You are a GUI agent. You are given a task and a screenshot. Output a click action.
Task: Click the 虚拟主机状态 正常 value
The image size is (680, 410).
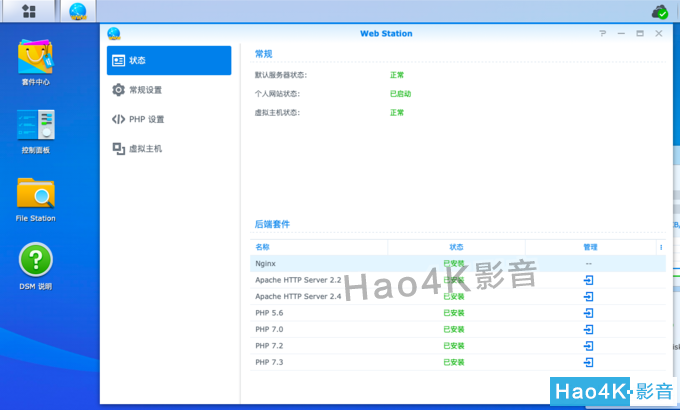point(397,113)
